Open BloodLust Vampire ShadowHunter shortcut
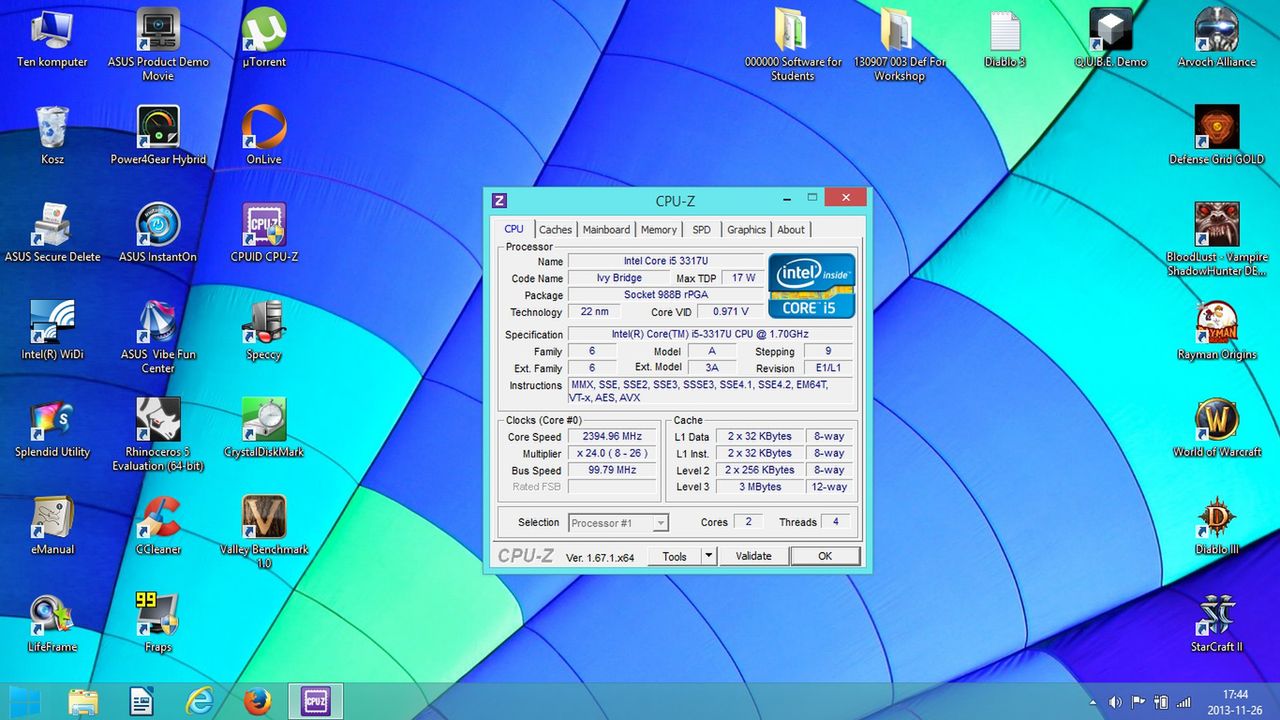The width and height of the screenshot is (1280, 720). [x=1217, y=240]
